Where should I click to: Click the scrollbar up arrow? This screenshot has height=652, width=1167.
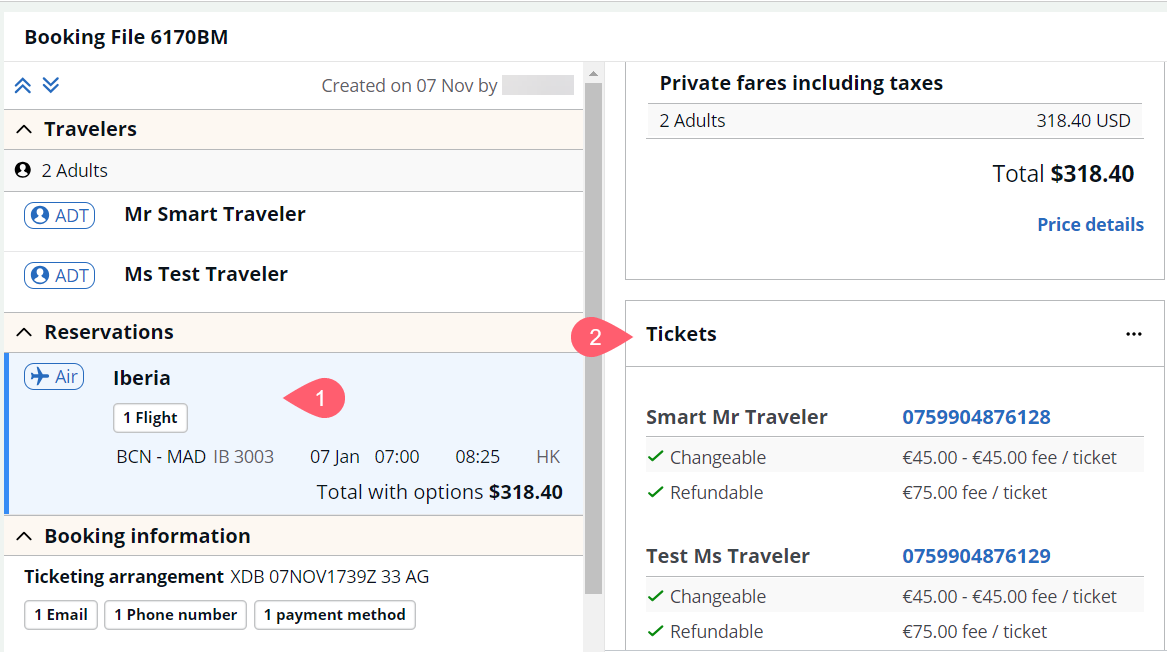pyautogui.click(x=593, y=73)
